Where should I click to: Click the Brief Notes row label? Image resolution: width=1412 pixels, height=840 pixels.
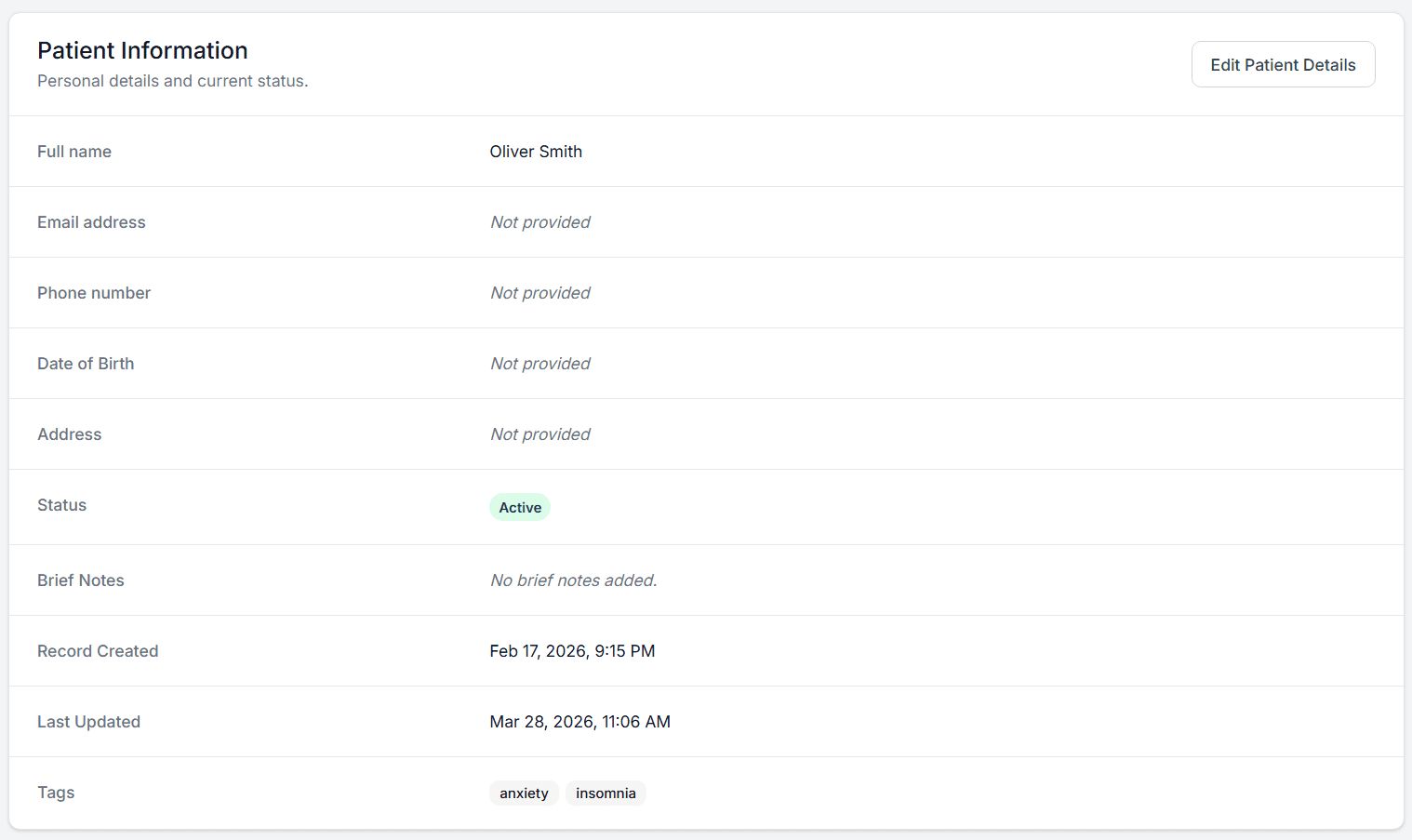point(80,580)
